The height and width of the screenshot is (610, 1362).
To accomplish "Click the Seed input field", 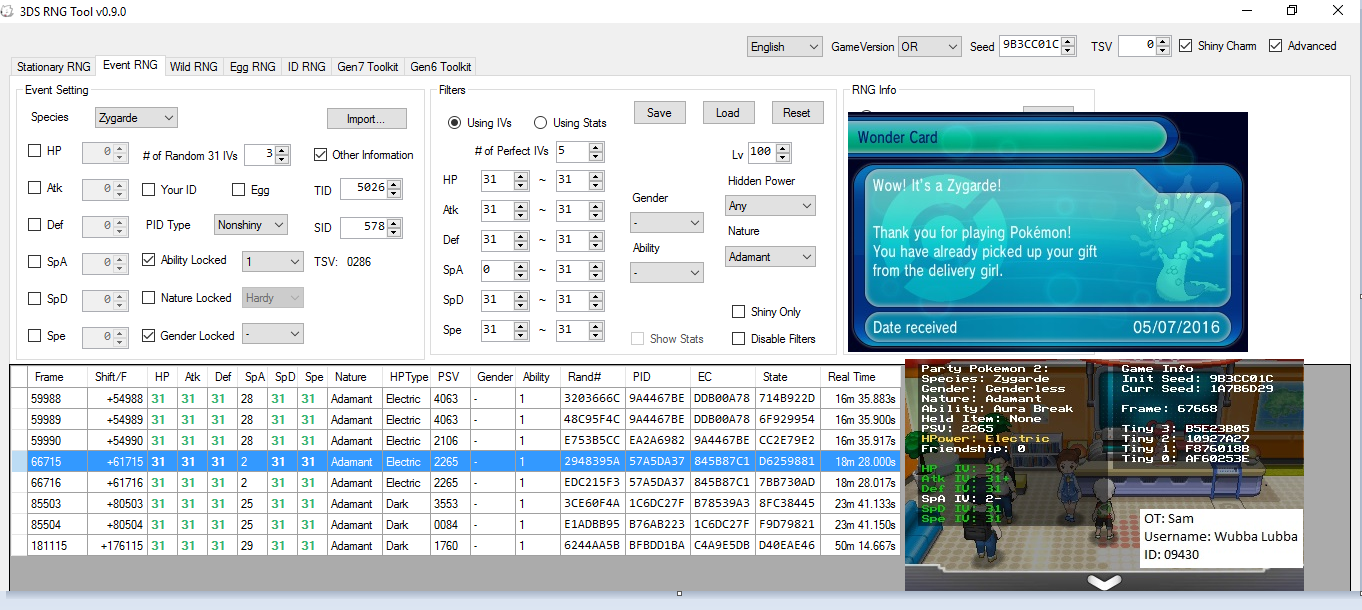I will click(1030, 46).
